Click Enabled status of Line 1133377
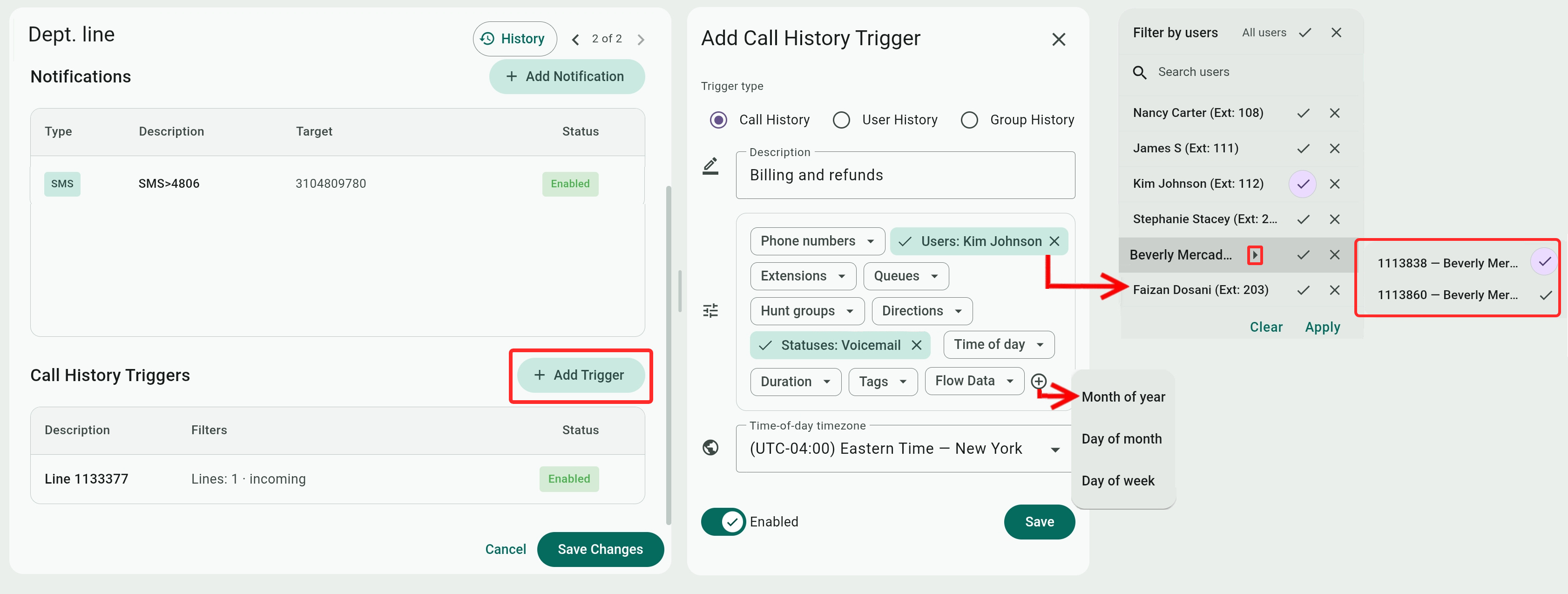This screenshot has width=1568, height=594. tap(569, 479)
